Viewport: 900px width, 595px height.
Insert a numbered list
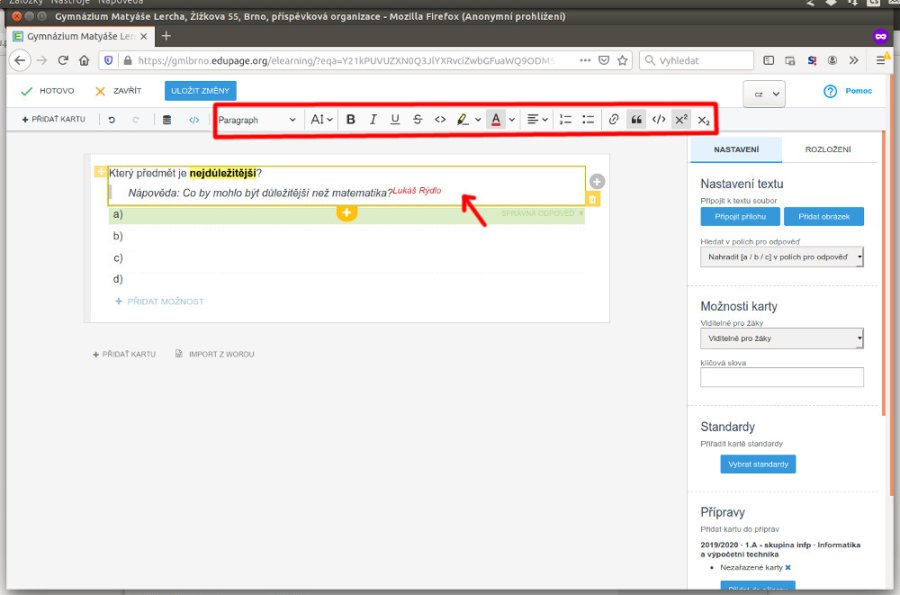pos(566,119)
